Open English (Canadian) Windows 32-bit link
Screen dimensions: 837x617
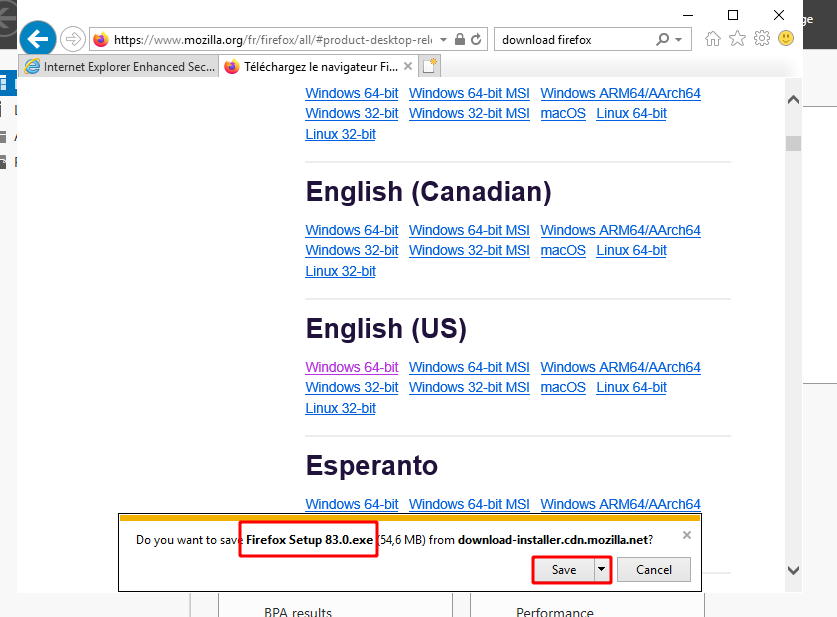[352, 250]
